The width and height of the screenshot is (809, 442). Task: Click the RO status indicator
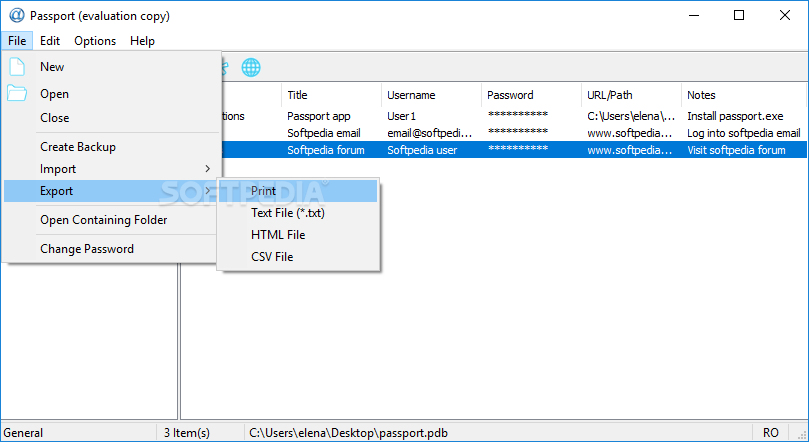click(x=771, y=433)
